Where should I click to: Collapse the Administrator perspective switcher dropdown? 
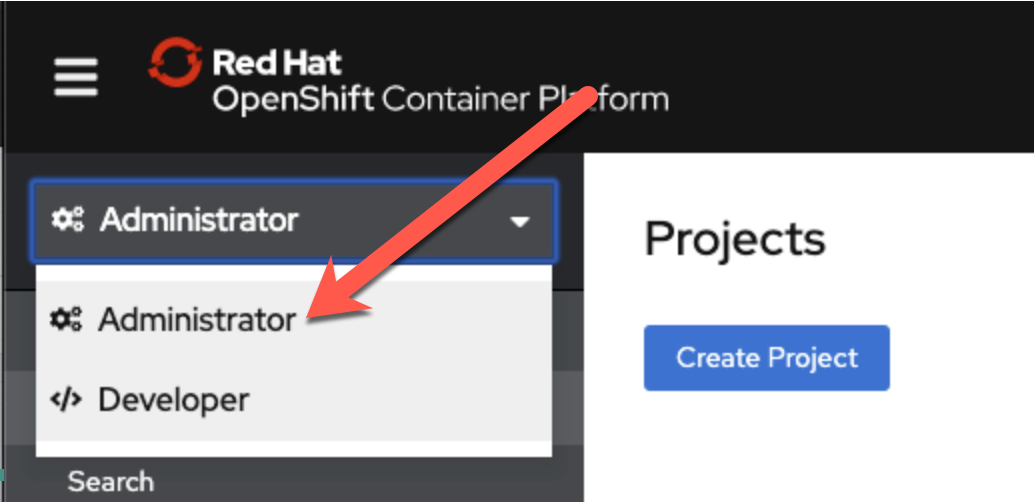point(294,222)
